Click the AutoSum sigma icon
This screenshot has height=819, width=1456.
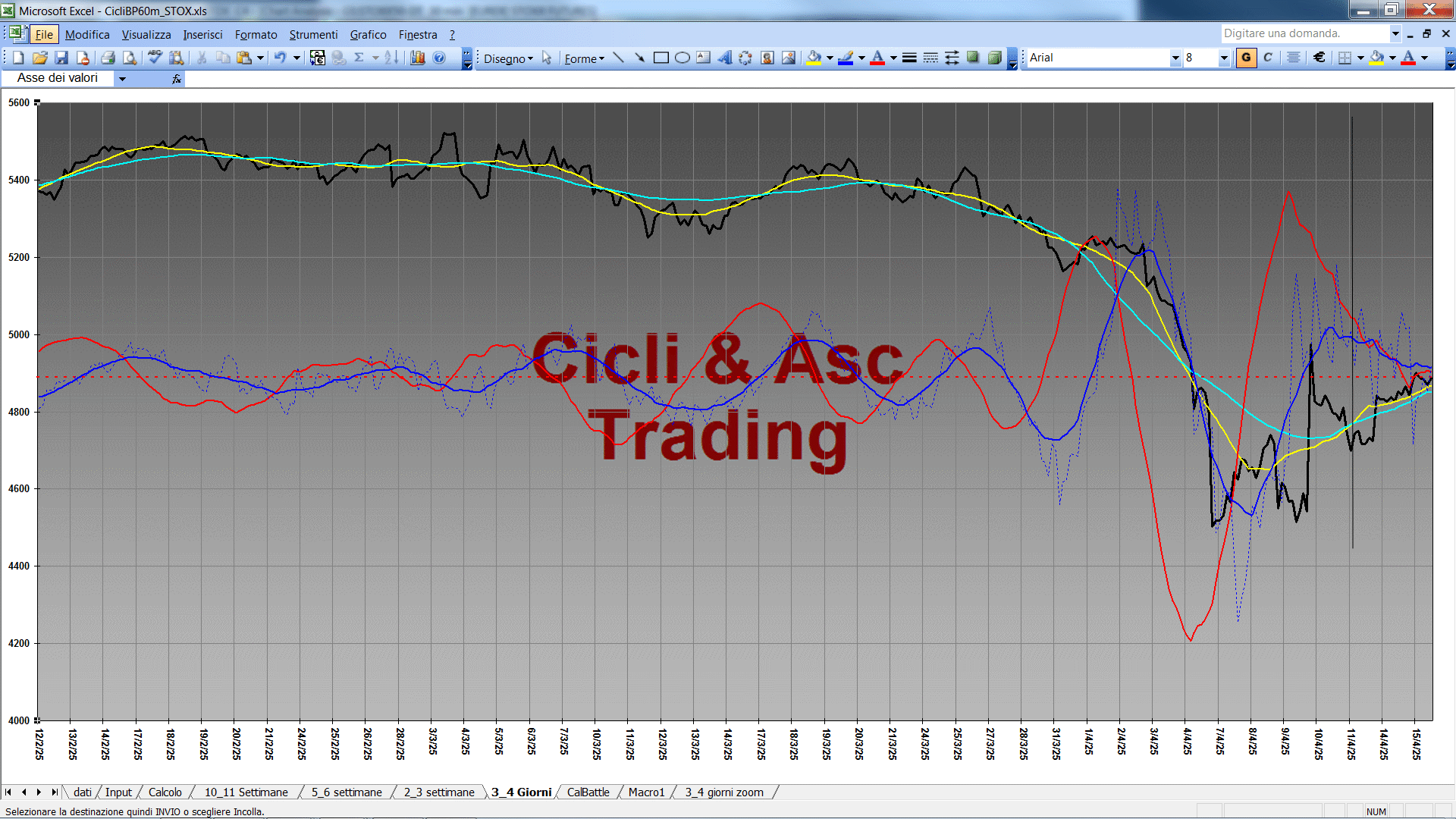(359, 58)
